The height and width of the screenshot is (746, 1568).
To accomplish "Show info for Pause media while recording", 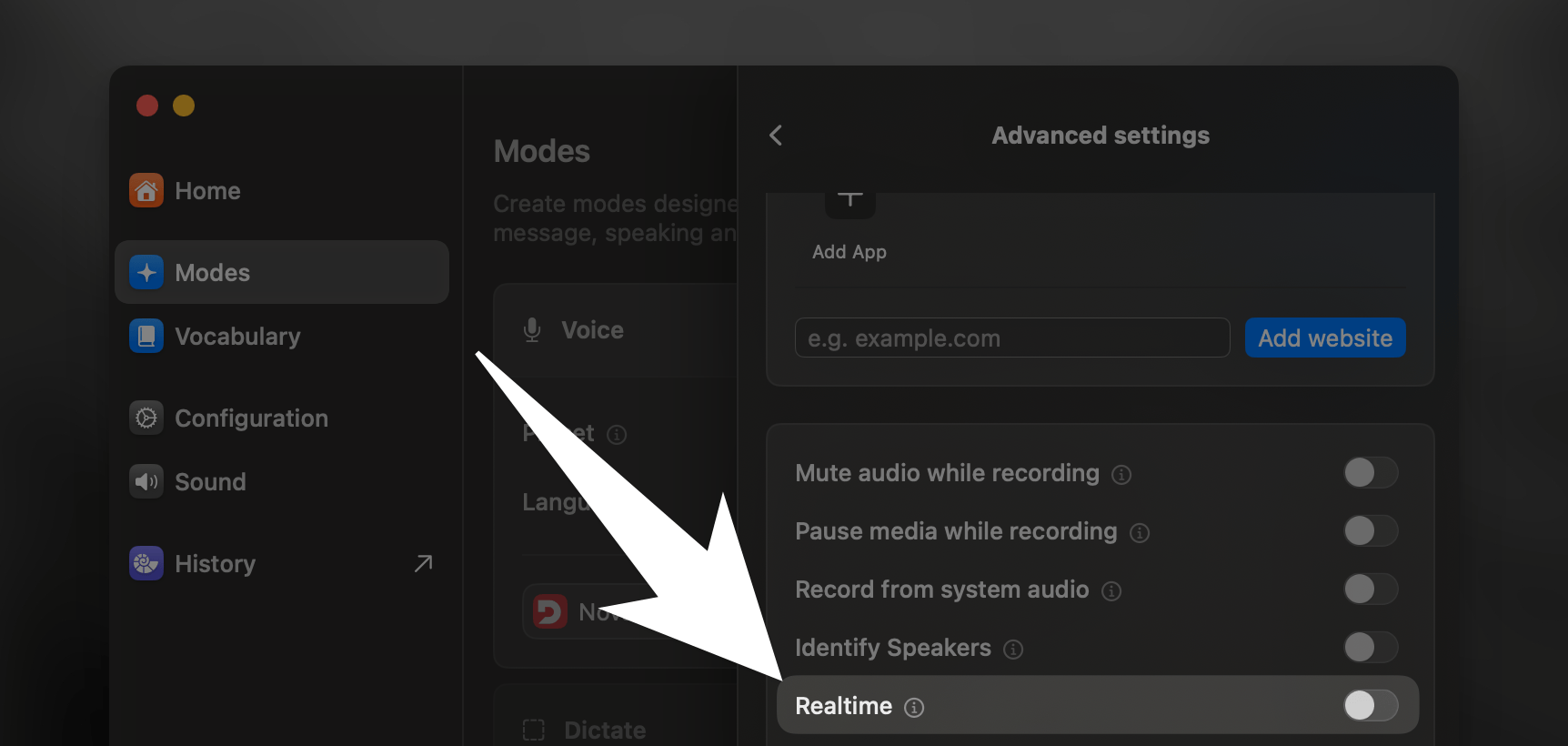I will pos(1140,532).
